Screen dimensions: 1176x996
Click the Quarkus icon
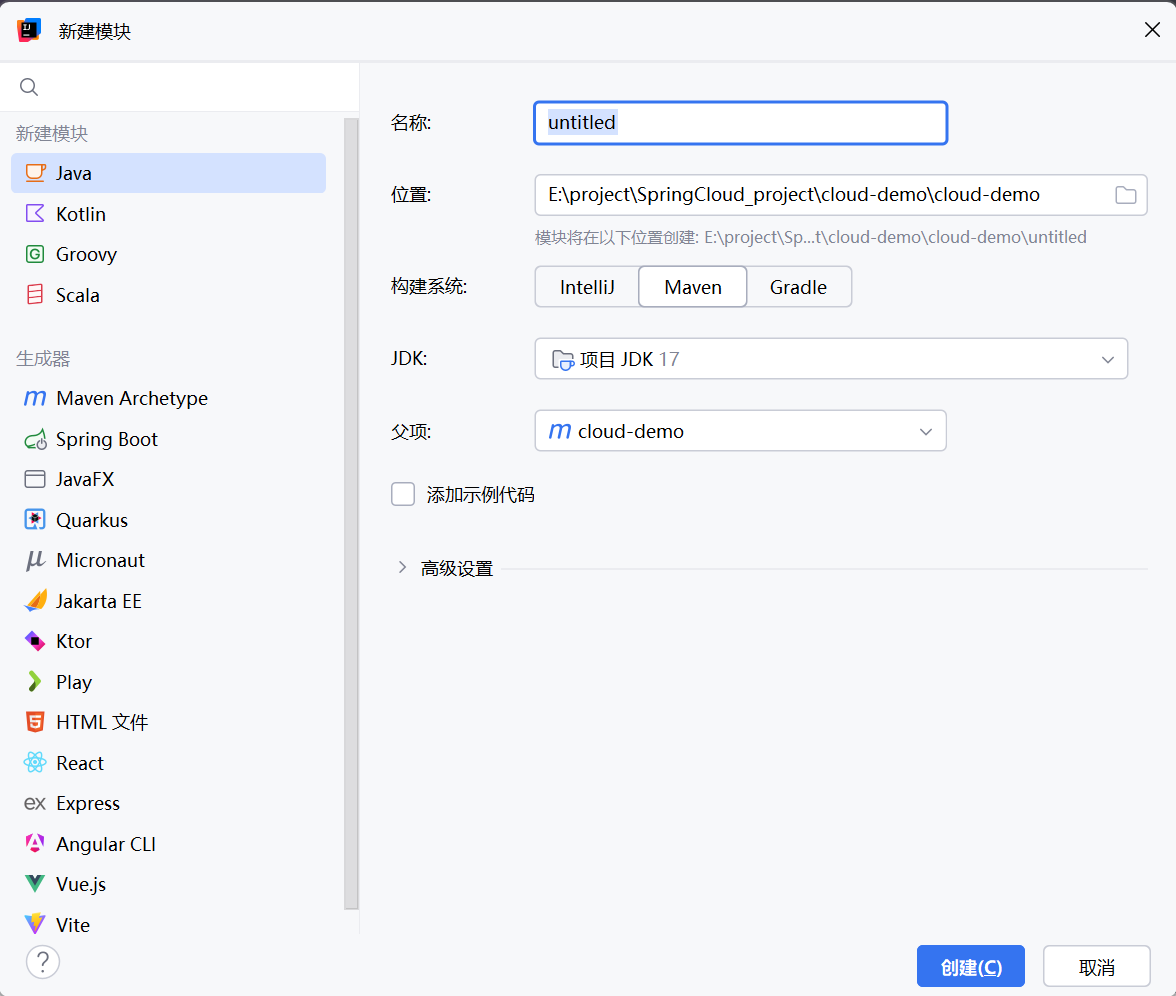point(35,520)
